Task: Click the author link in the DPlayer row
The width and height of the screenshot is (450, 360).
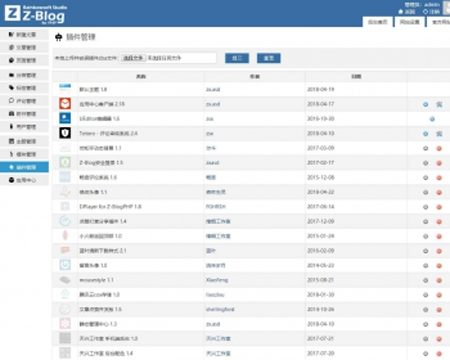Action: (216, 207)
